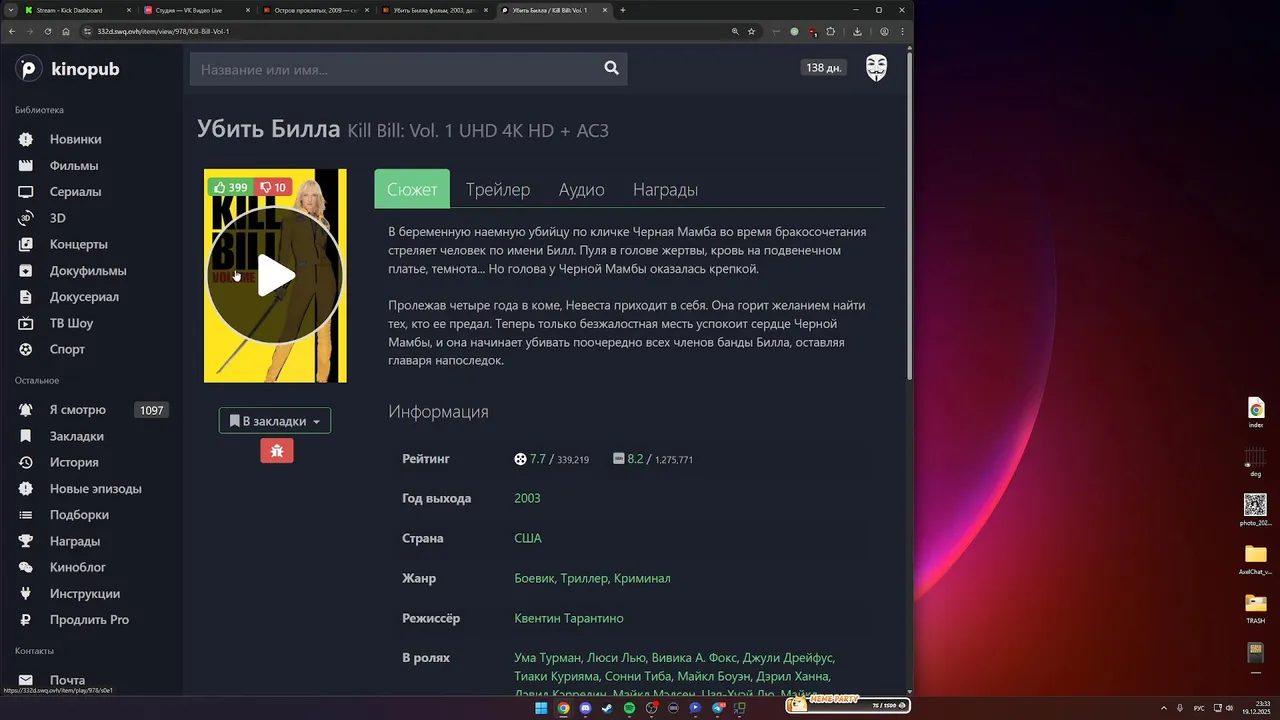Click the 8.2 IMDb rating
This screenshot has width=1280, height=720.
coord(635,459)
